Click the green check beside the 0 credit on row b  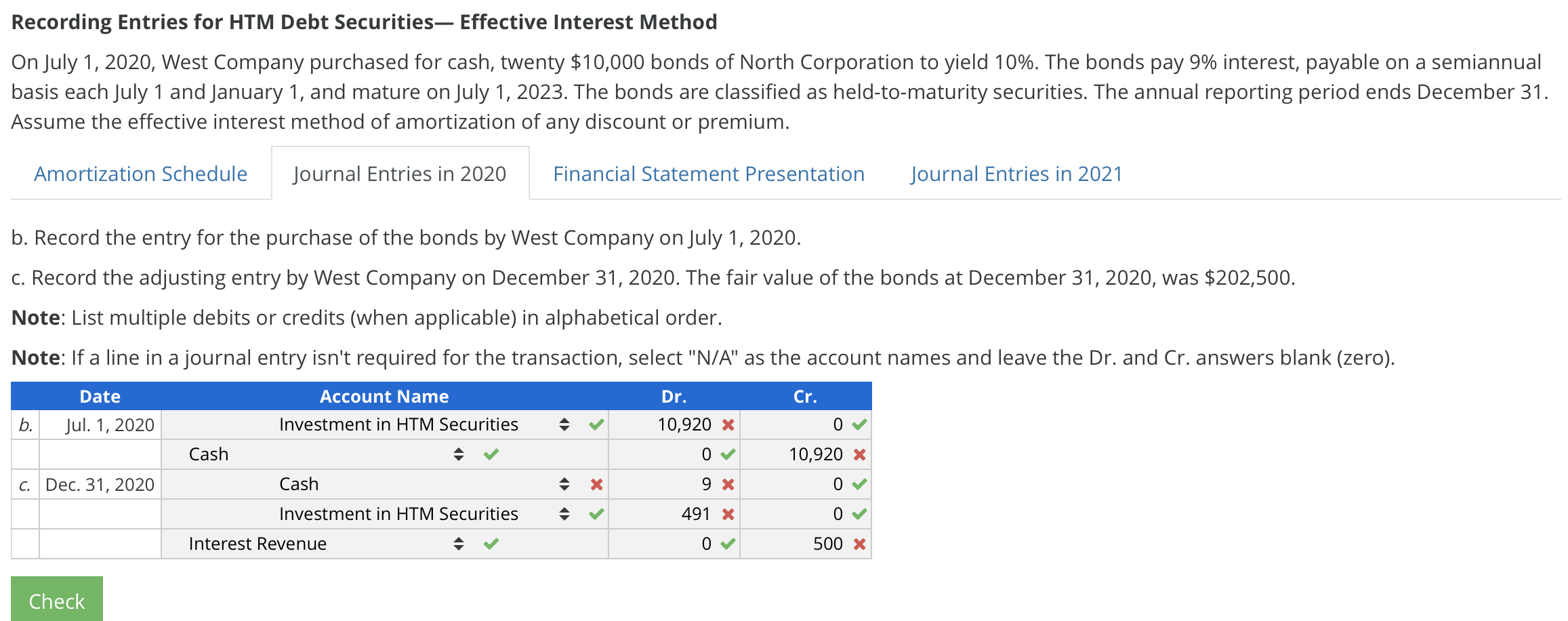(860, 424)
